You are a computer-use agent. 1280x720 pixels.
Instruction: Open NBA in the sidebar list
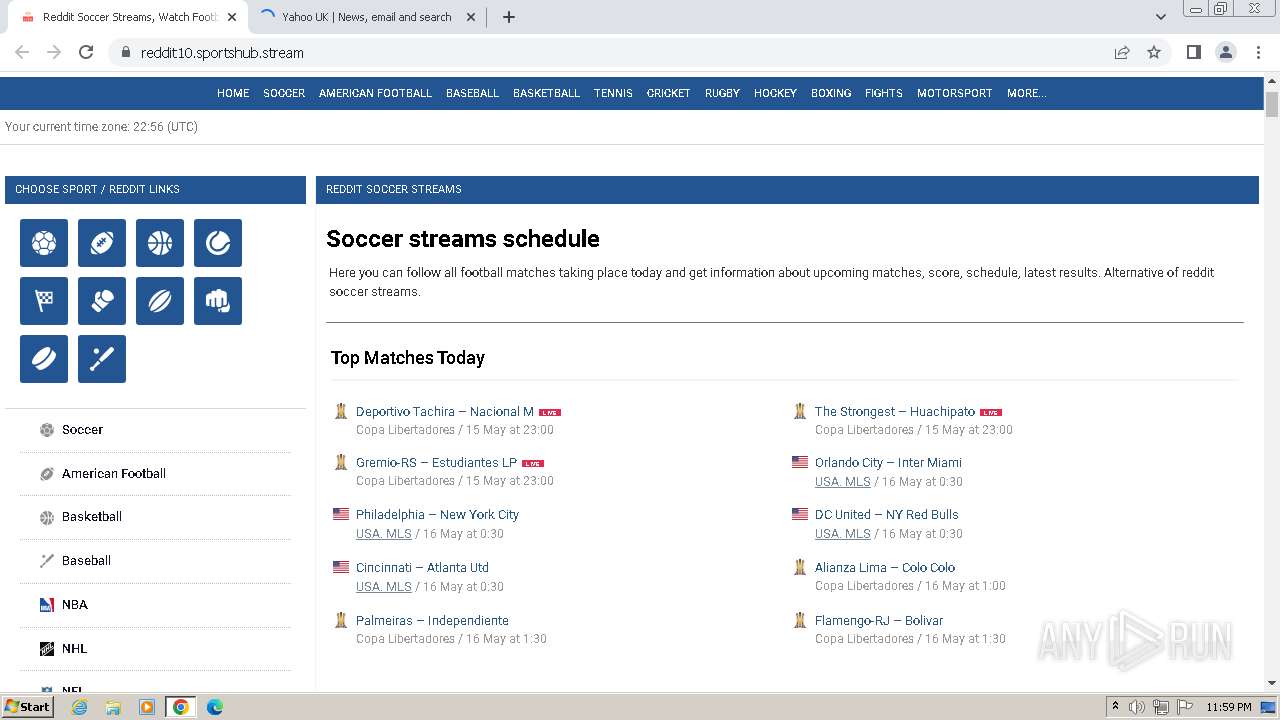coord(75,605)
